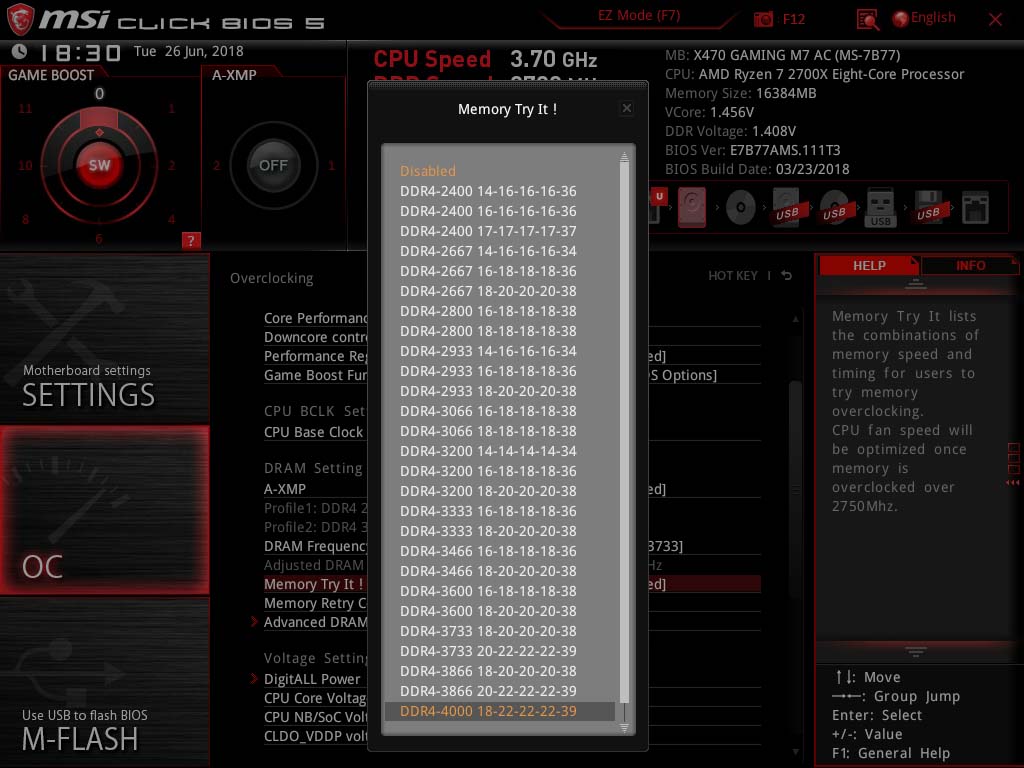
Task: Open the M-FLASH BIOS flashing section
Action: click(104, 682)
